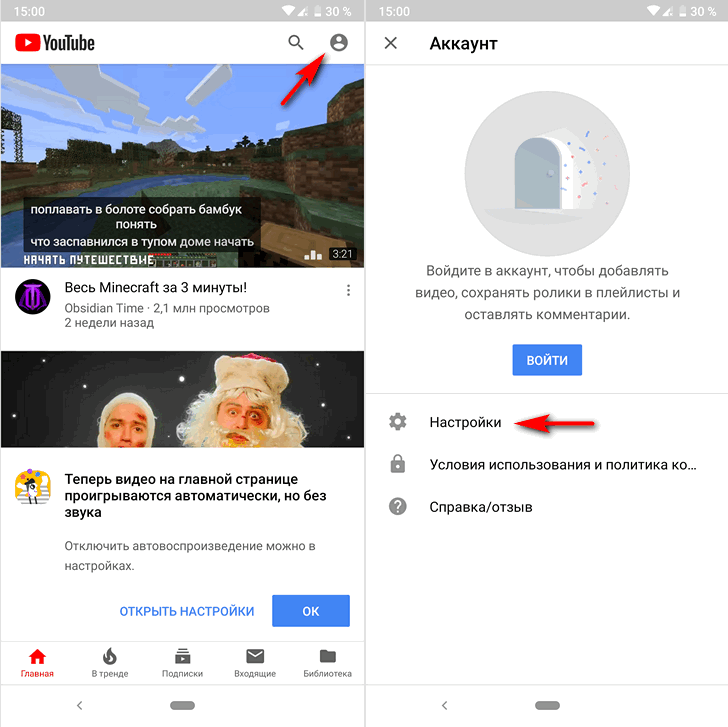728x727 pixels.
Task: Click the help question mark icon
Action: click(x=398, y=506)
